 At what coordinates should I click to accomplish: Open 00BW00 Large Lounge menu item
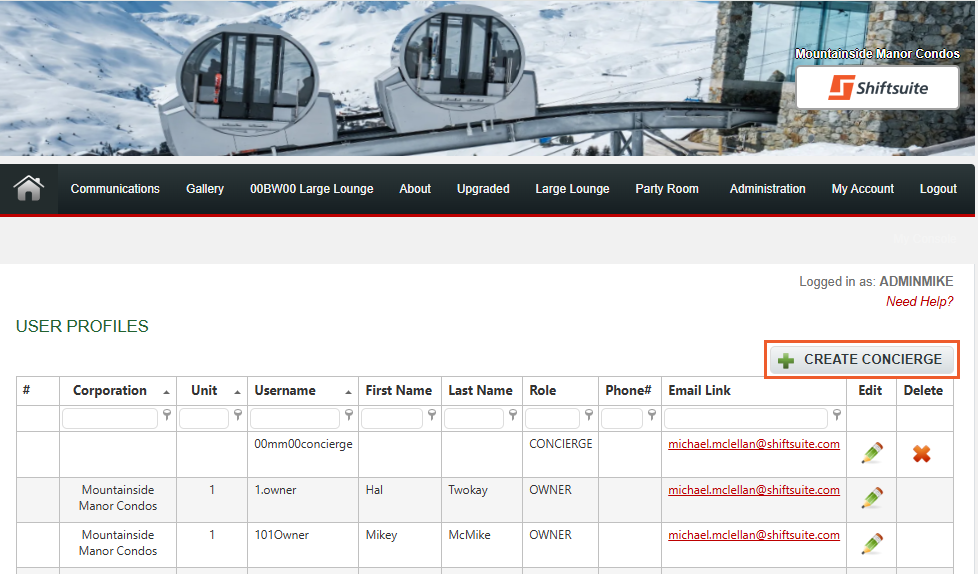coord(311,188)
